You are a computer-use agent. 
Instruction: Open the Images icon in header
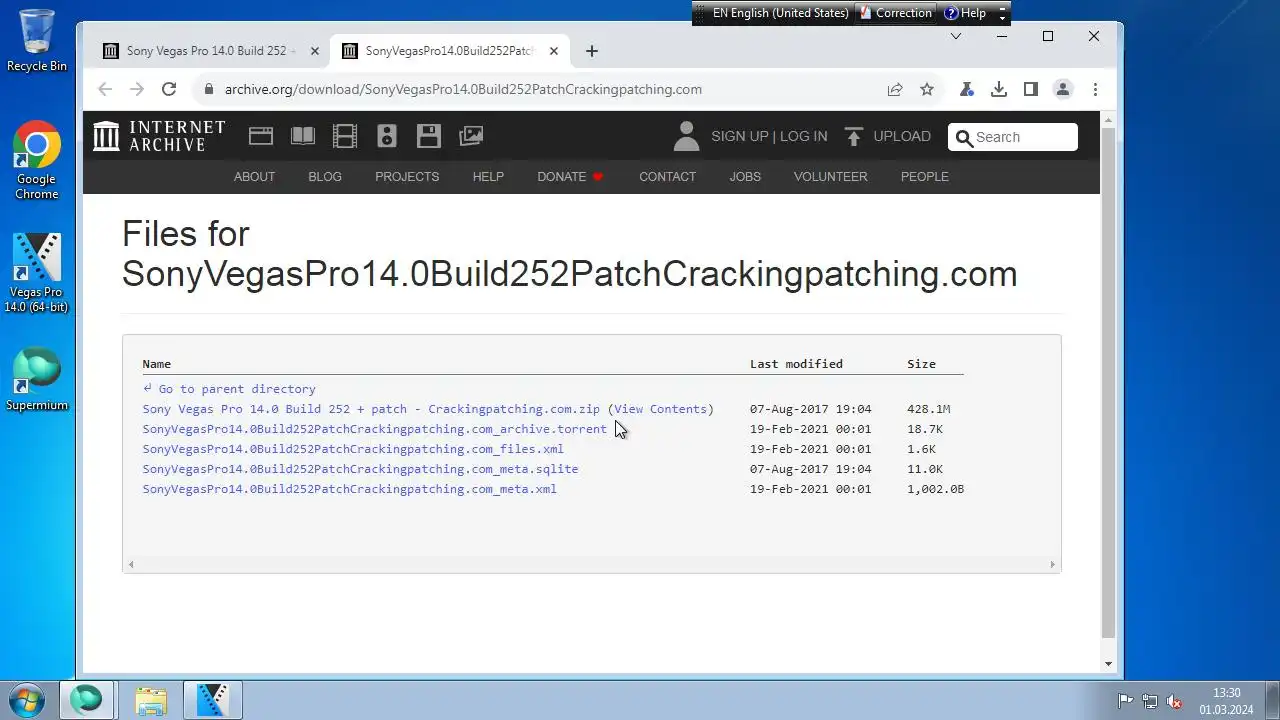[471, 136]
